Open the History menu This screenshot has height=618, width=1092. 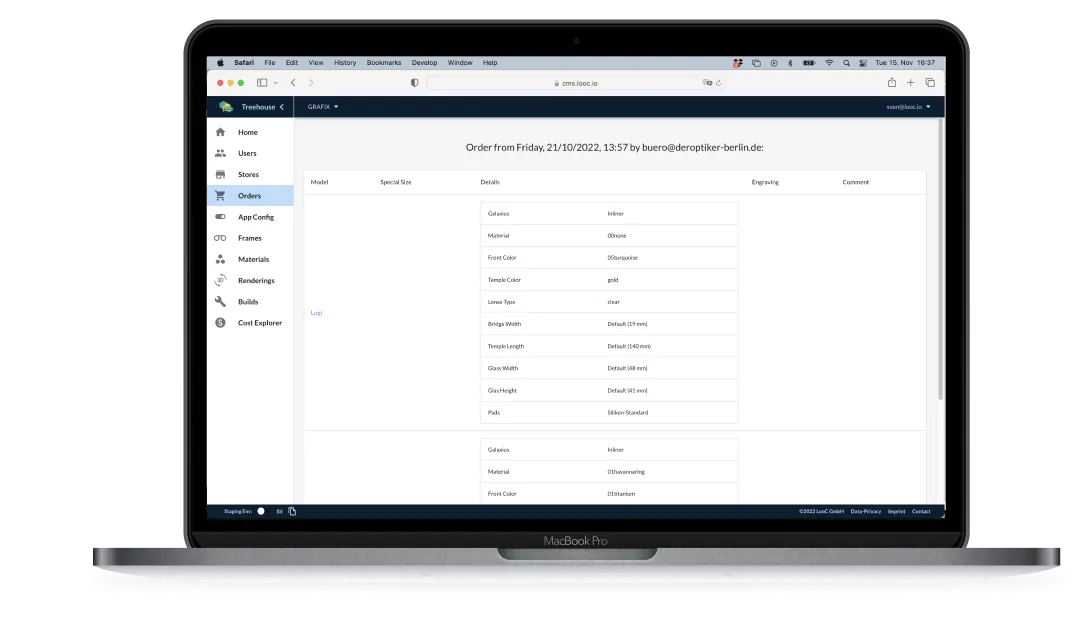[345, 63]
